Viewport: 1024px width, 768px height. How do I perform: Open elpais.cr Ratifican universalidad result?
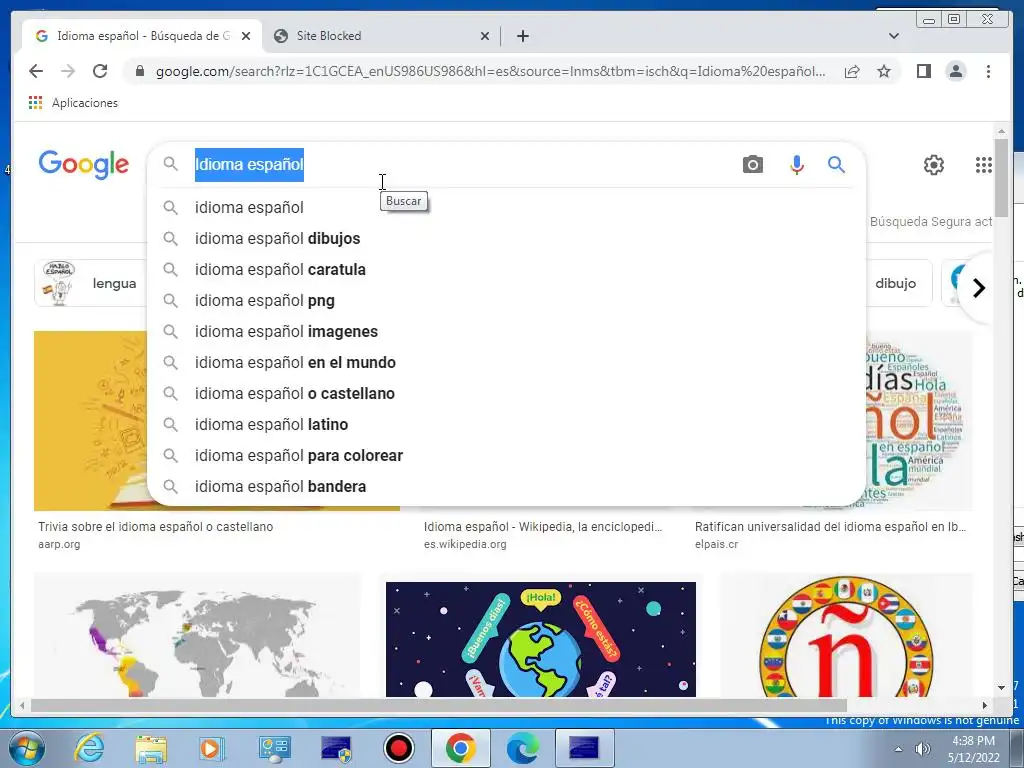tap(830, 527)
